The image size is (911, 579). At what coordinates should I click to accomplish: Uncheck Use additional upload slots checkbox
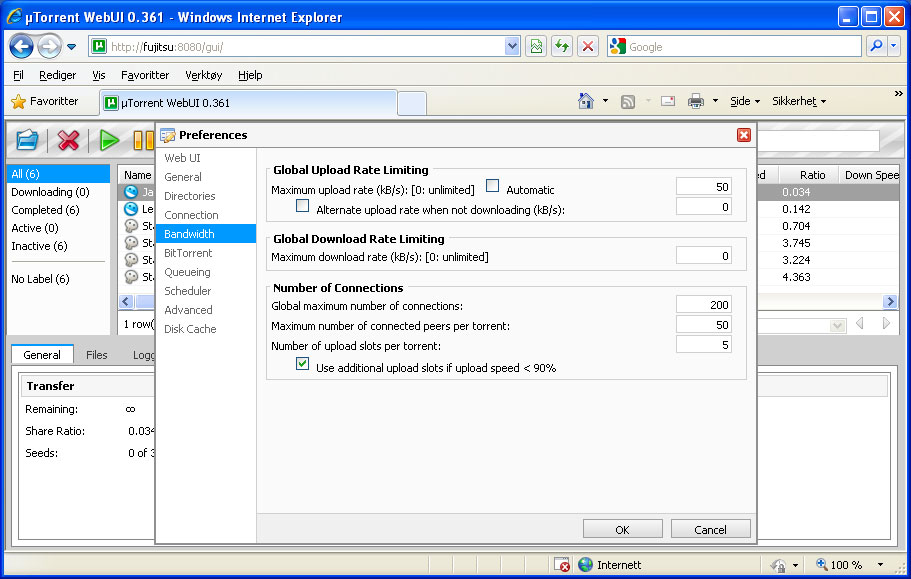[x=302, y=364]
